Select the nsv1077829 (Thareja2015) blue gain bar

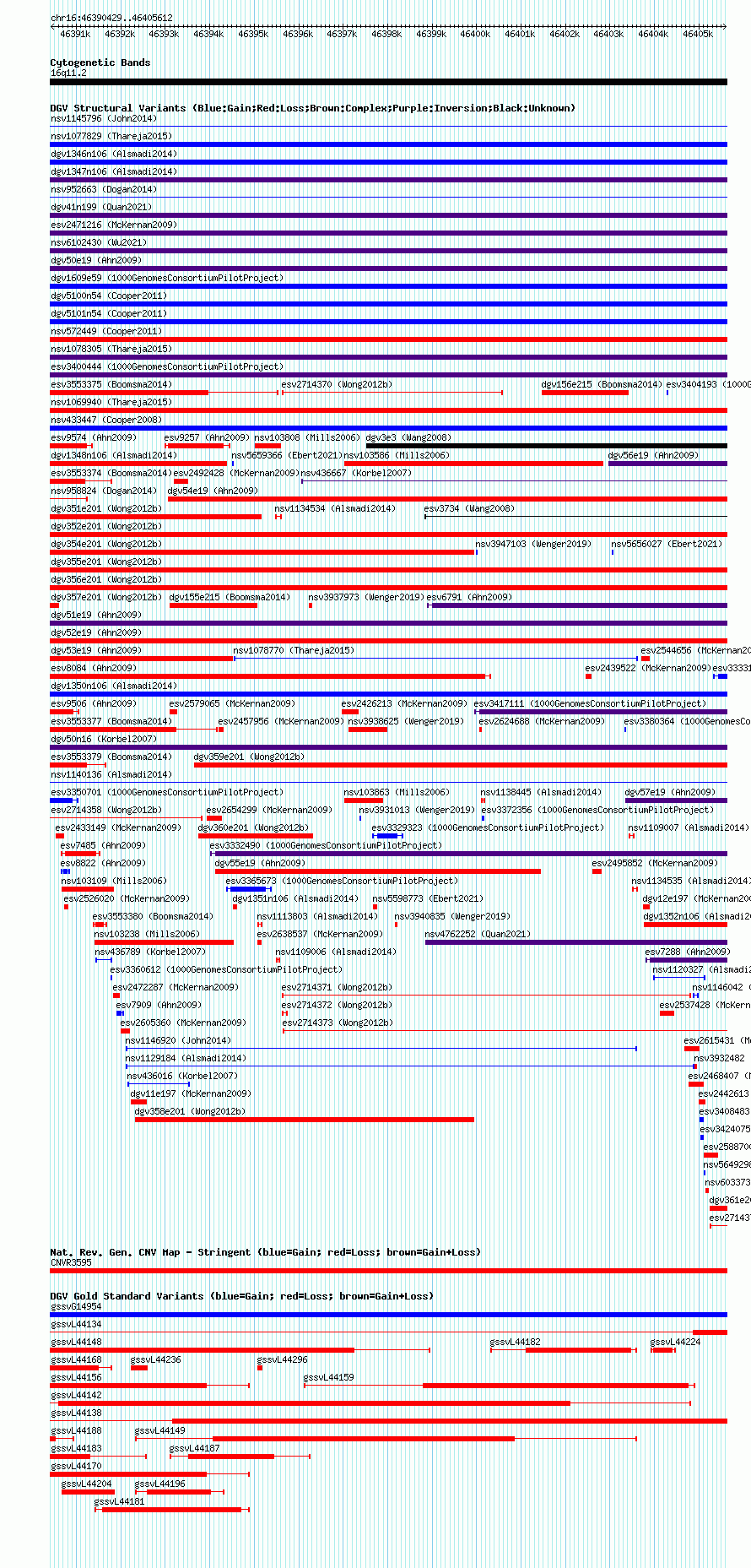click(x=388, y=144)
